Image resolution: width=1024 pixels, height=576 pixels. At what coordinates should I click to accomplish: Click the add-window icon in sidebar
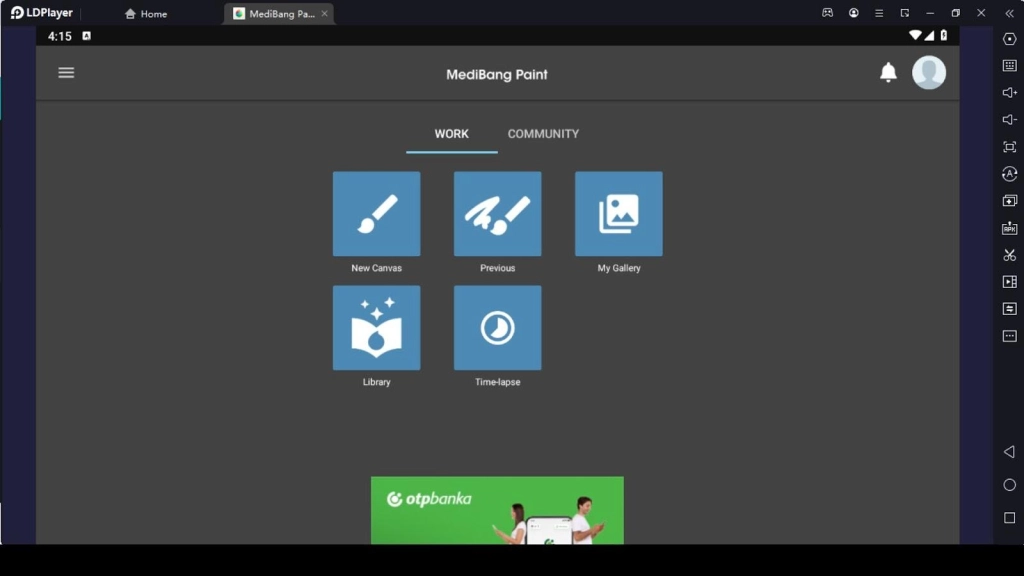1010,201
